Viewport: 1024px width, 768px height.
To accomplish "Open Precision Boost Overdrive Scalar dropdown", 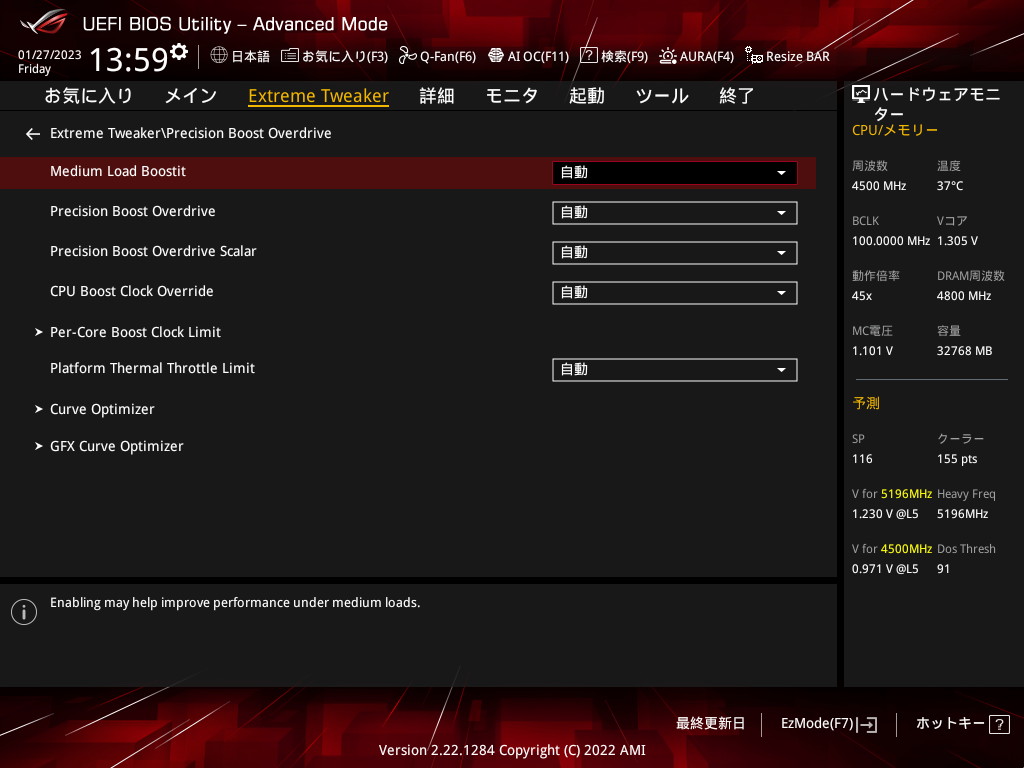I will [x=674, y=252].
